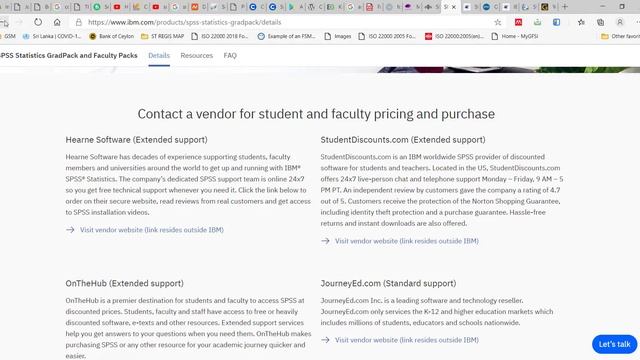The image size is (640, 360).
Task: Click arrow icon beside Hearne vendor link
Action: pyautogui.click(x=70, y=230)
